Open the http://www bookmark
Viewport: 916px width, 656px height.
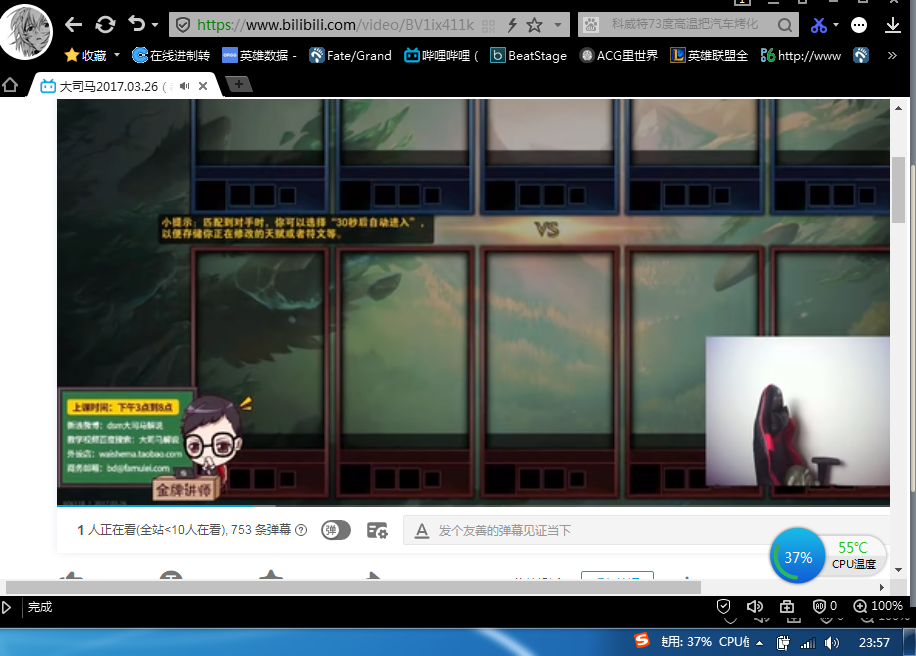pos(800,55)
